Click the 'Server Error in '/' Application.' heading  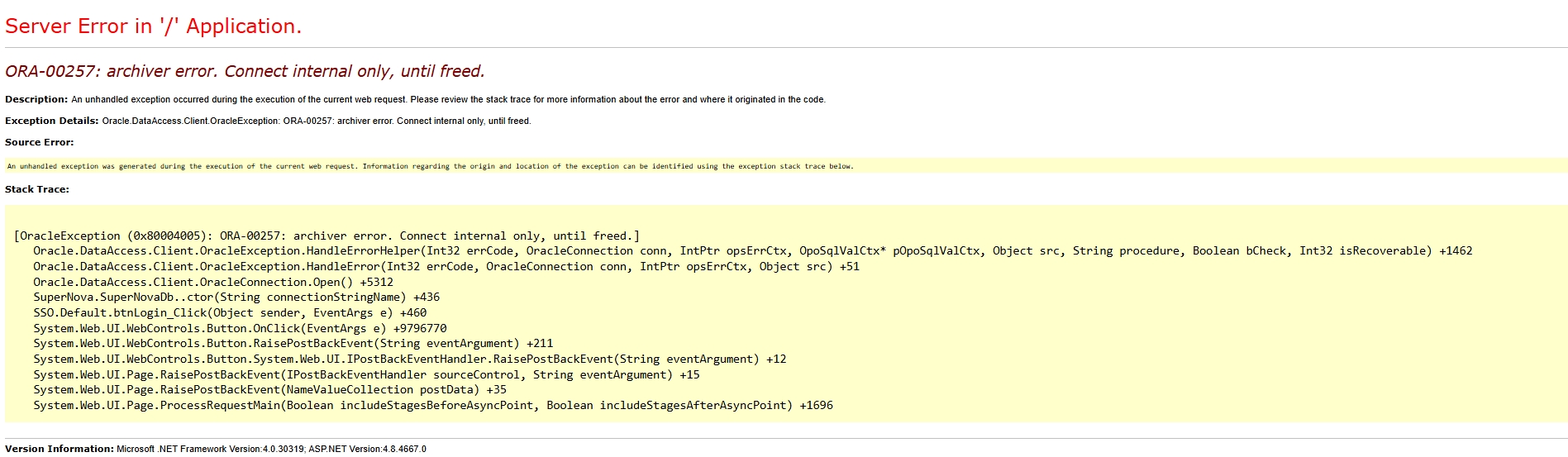[153, 26]
